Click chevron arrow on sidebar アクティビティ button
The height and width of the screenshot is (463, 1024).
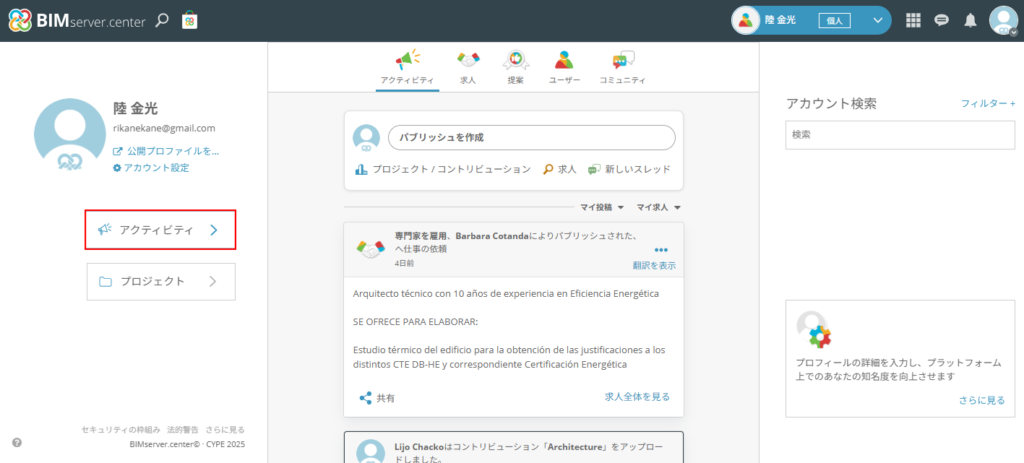point(213,230)
